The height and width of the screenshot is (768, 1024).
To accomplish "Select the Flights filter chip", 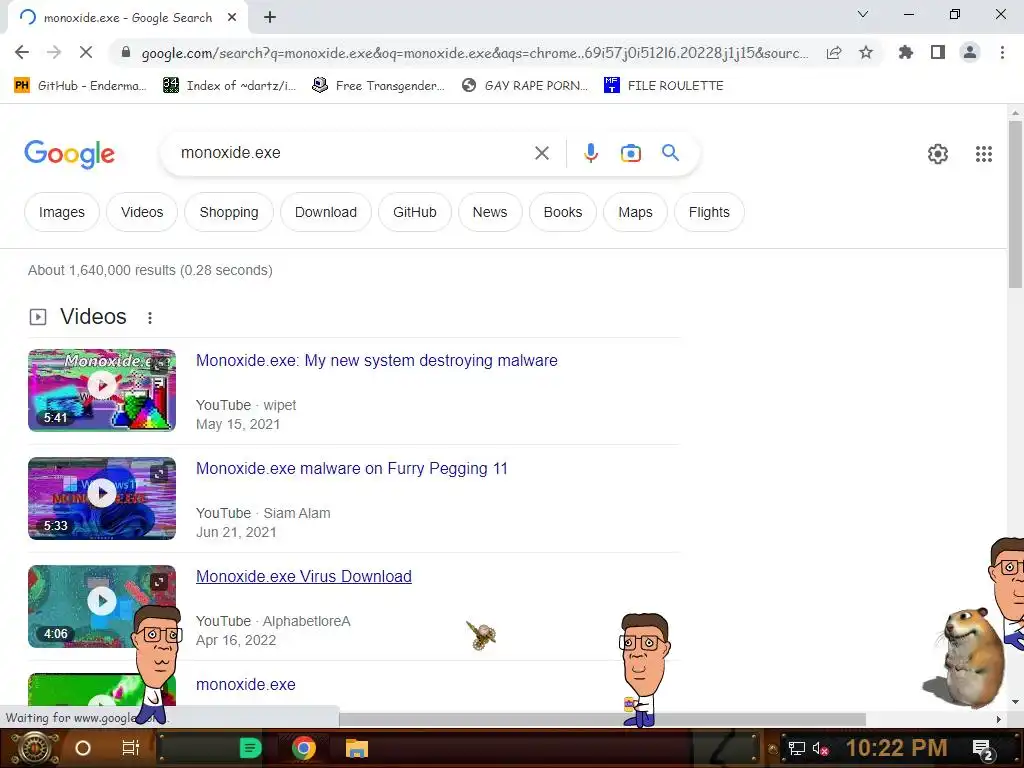I will 709,212.
